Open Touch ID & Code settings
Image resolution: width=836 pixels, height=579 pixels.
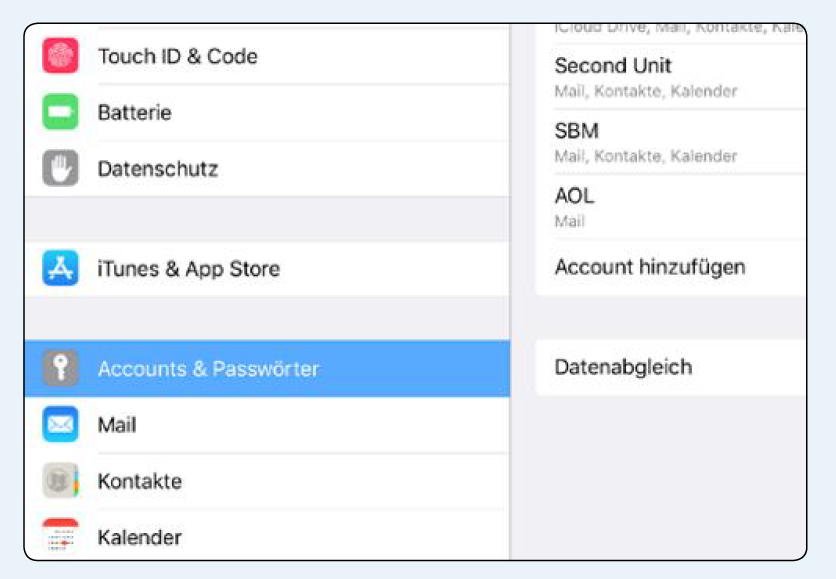coord(267,56)
